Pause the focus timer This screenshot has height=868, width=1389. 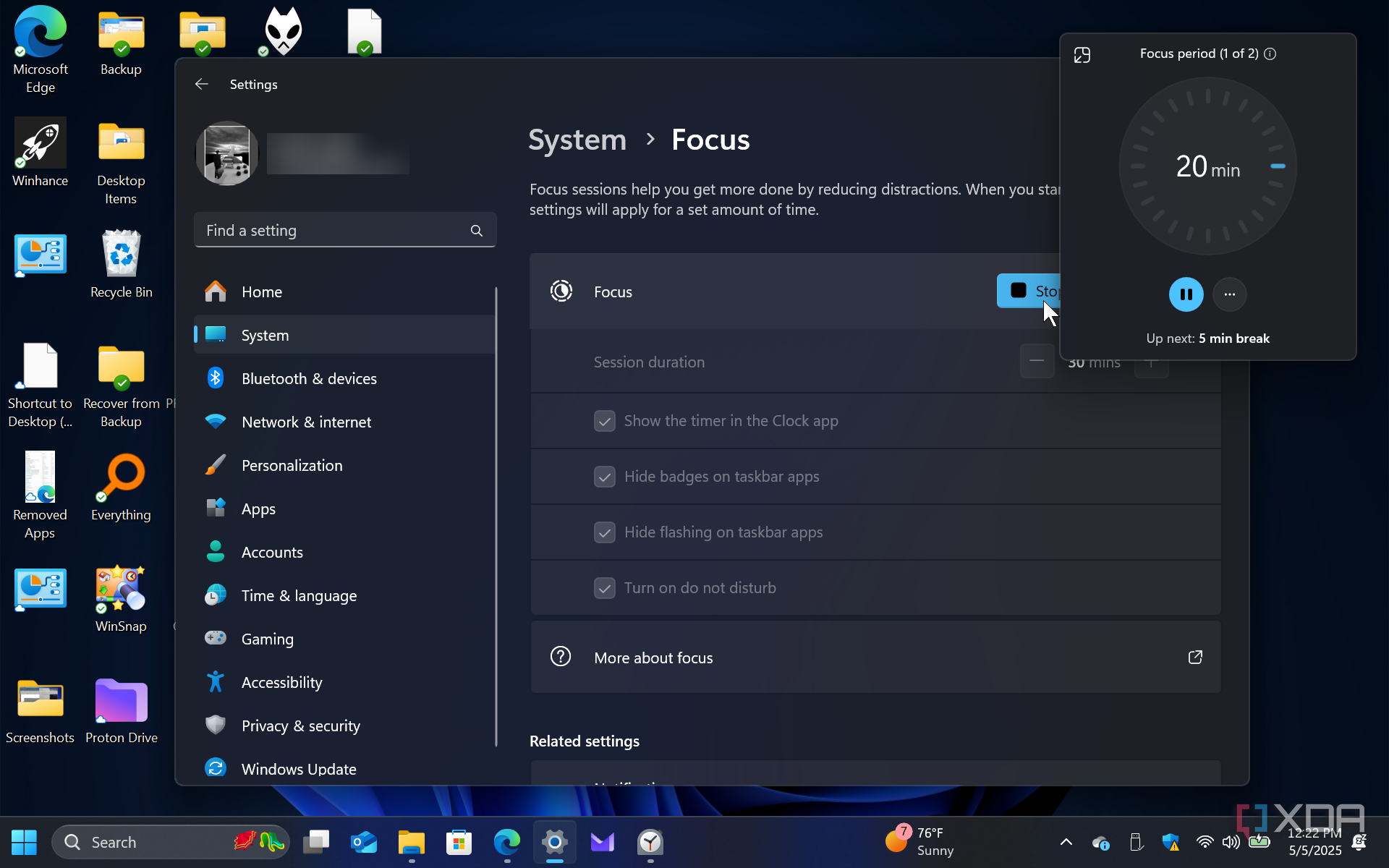[x=1186, y=294]
